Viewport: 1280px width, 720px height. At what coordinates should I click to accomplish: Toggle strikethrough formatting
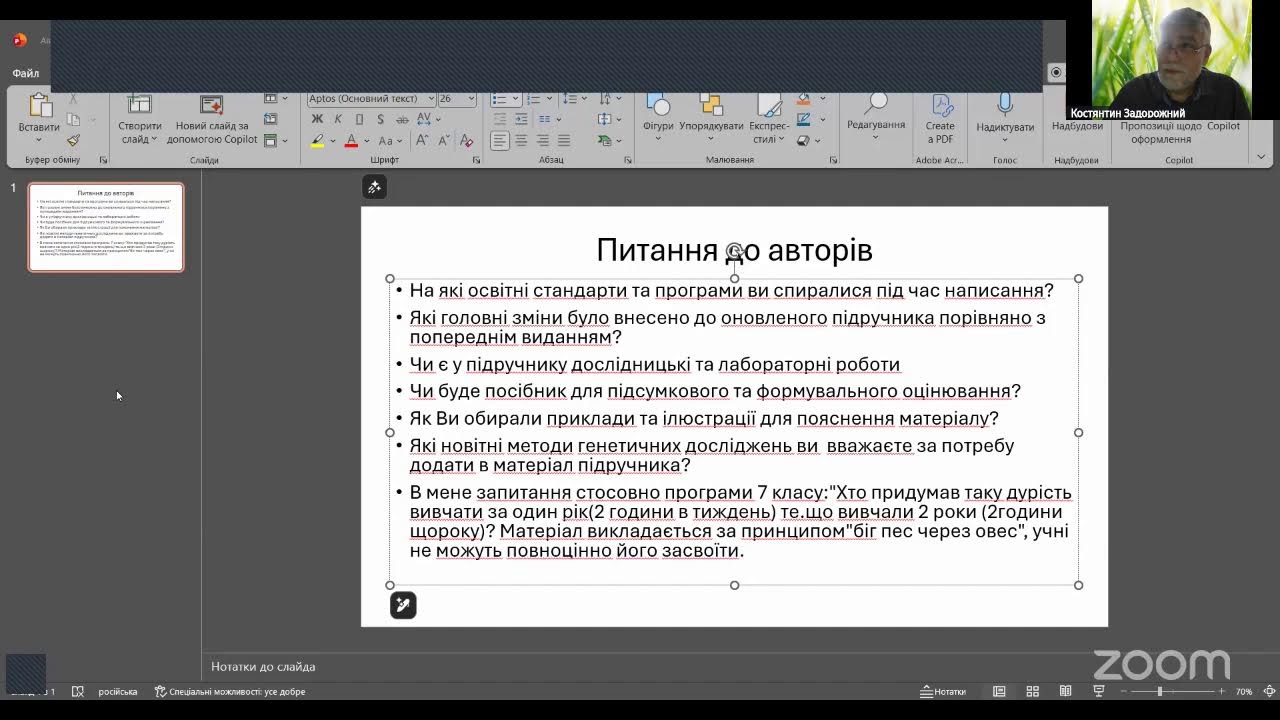pyautogui.click(x=400, y=119)
